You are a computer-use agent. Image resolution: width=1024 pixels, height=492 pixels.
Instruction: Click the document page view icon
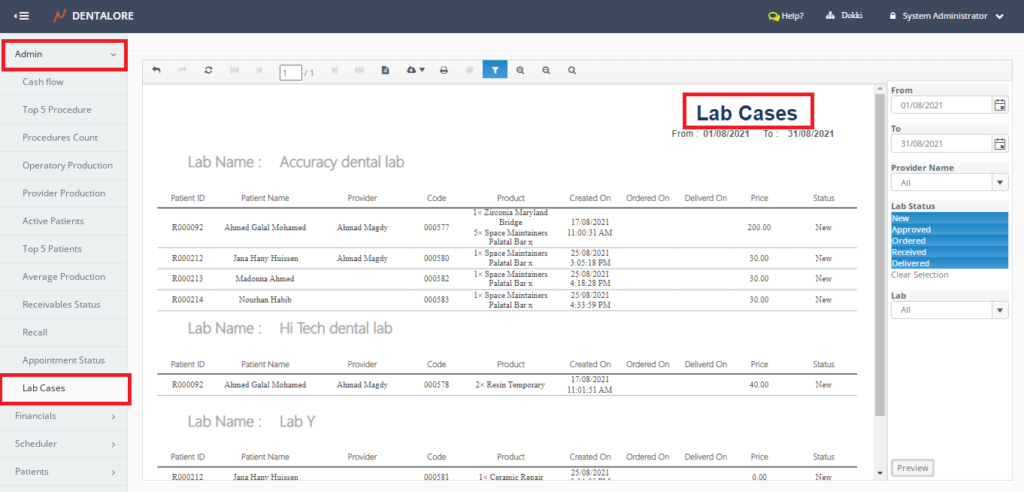386,71
